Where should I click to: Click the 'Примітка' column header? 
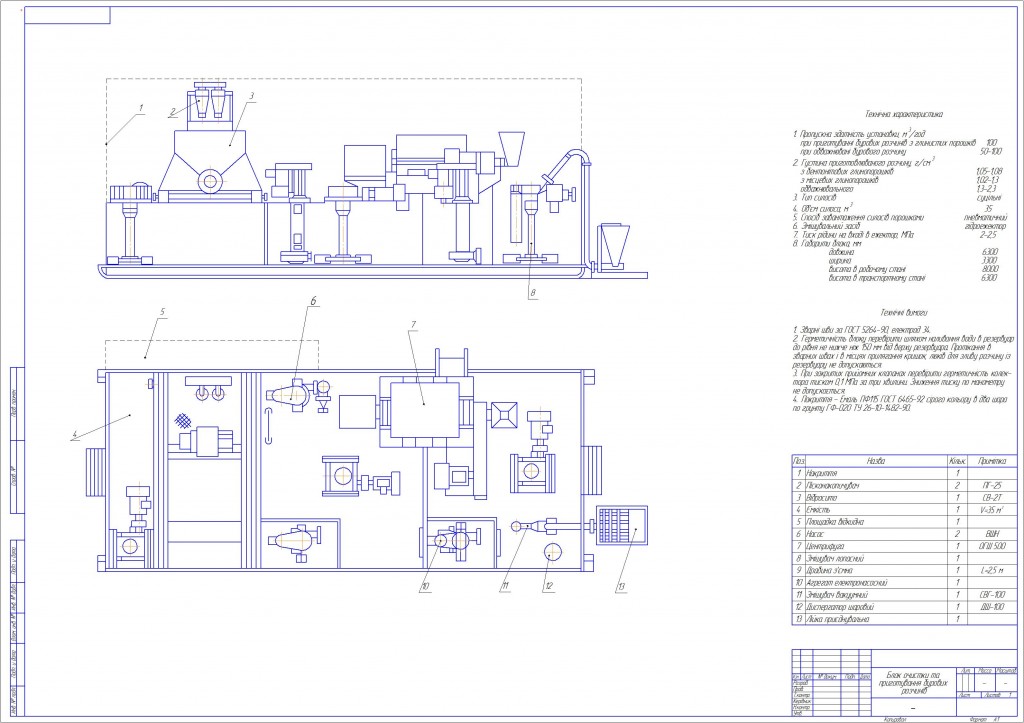click(x=992, y=460)
